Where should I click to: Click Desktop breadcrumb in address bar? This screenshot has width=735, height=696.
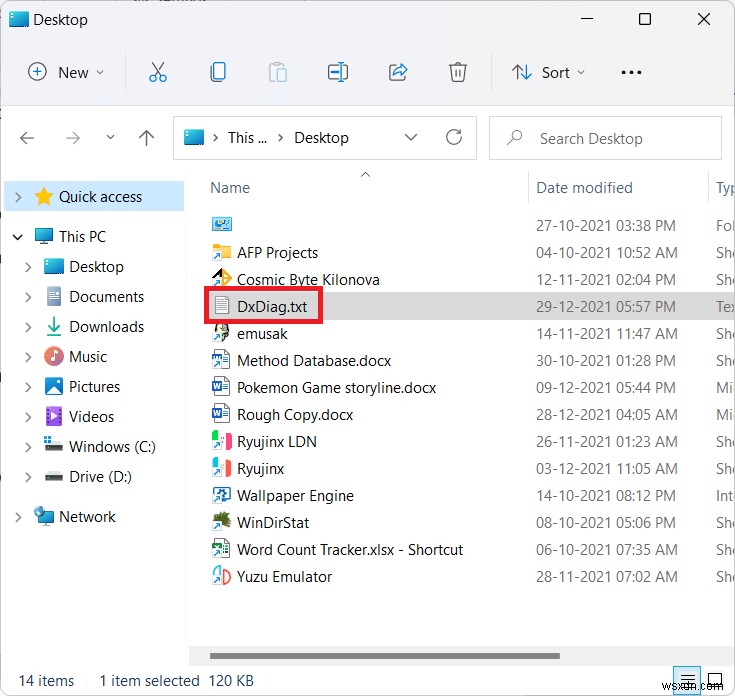pyautogui.click(x=321, y=138)
